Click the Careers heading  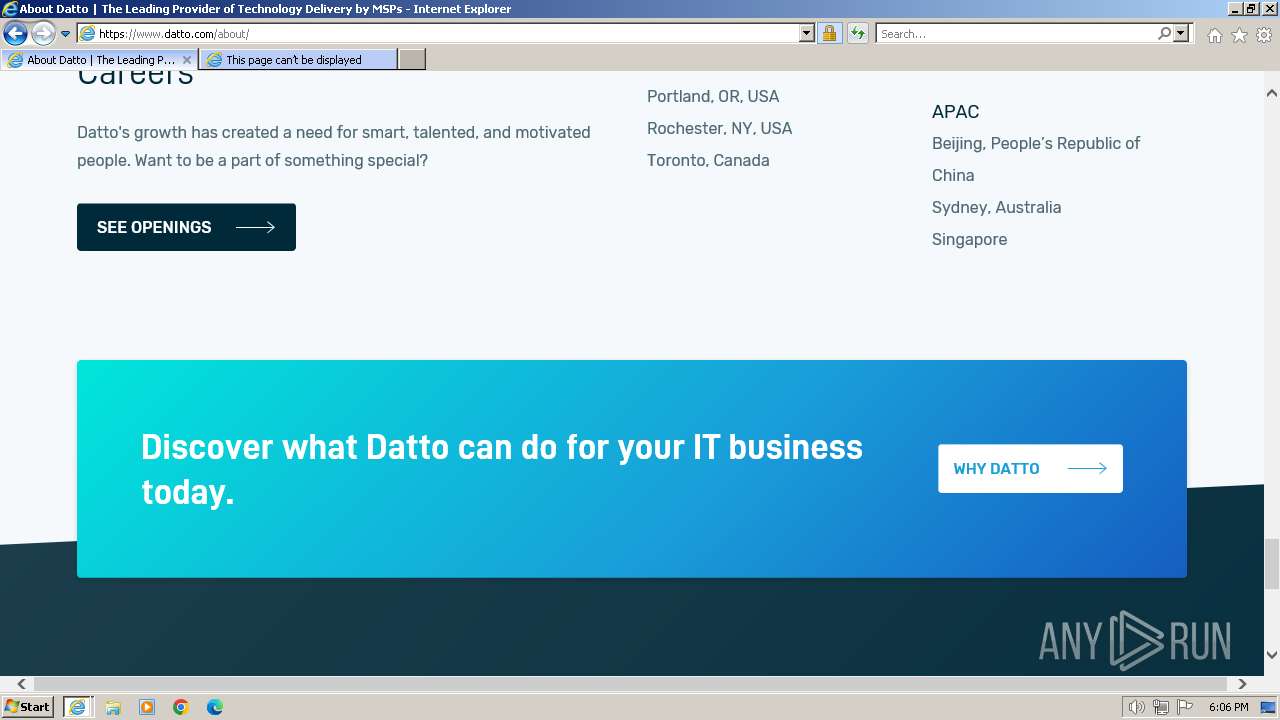(135, 76)
